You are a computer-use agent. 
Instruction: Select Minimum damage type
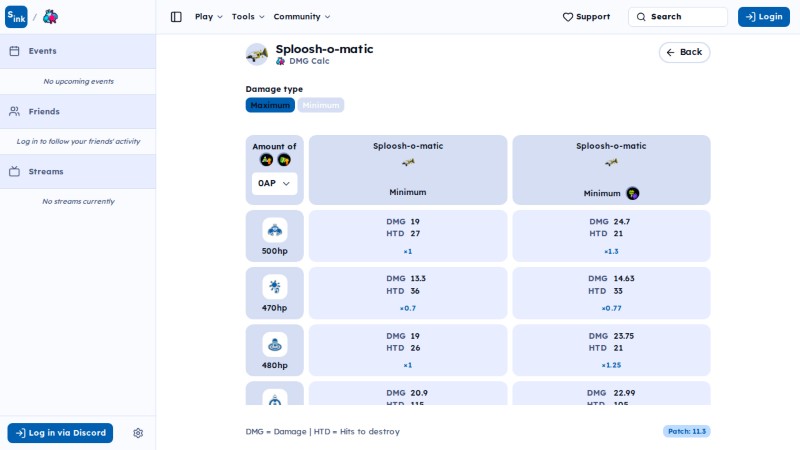point(320,105)
